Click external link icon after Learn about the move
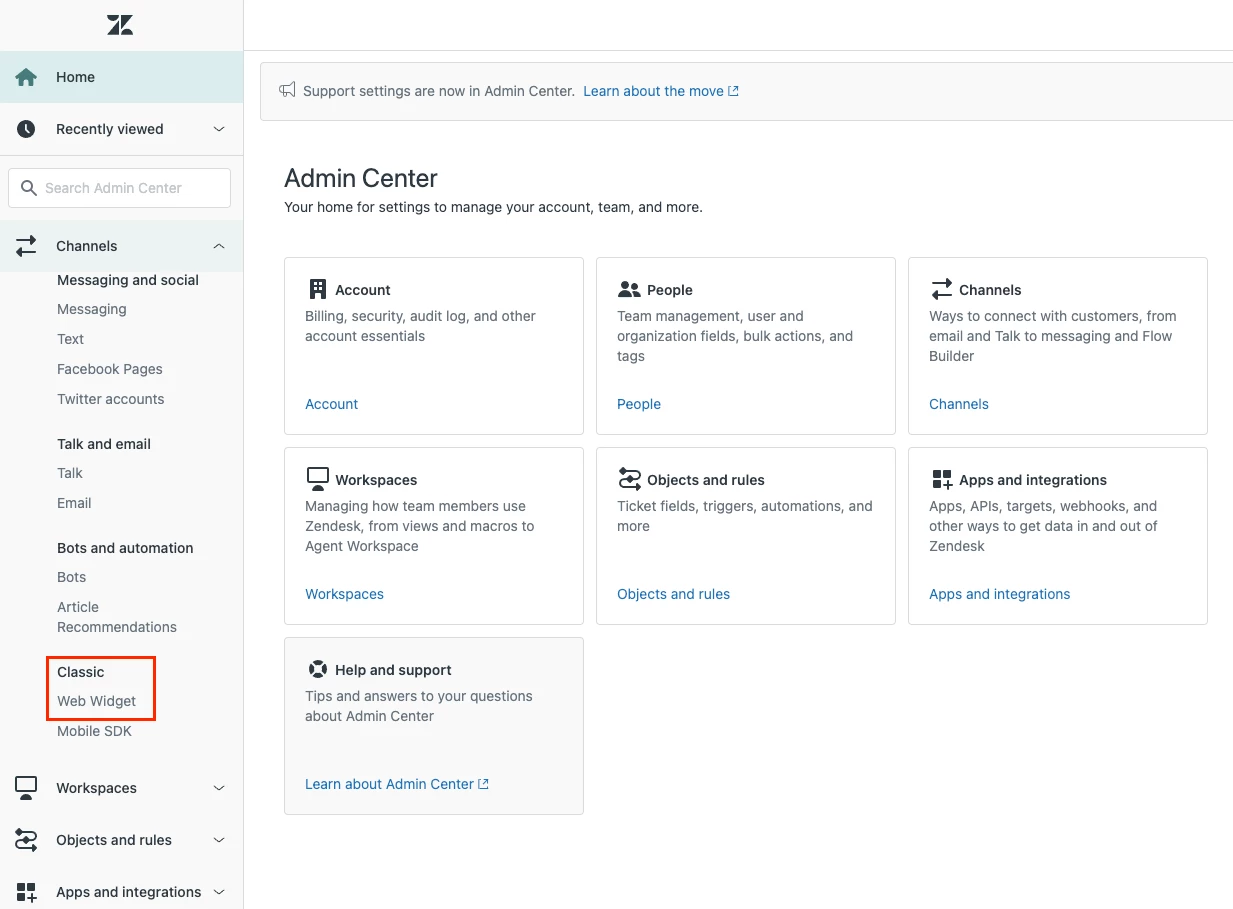Screen dimensions: 1233x909 click(733, 91)
